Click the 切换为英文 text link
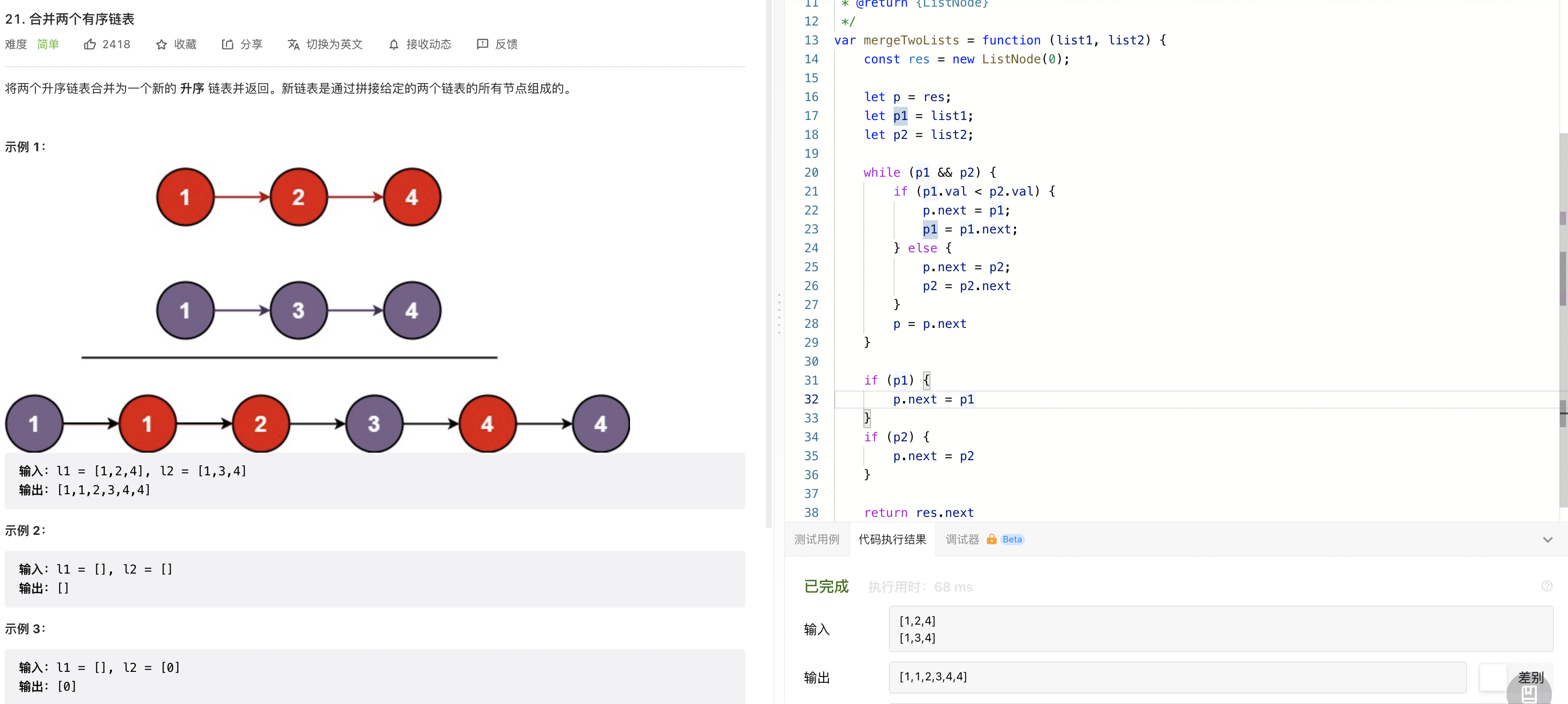Image resolution: width=1568 pixels, height=704 pixels. point(334,44)
